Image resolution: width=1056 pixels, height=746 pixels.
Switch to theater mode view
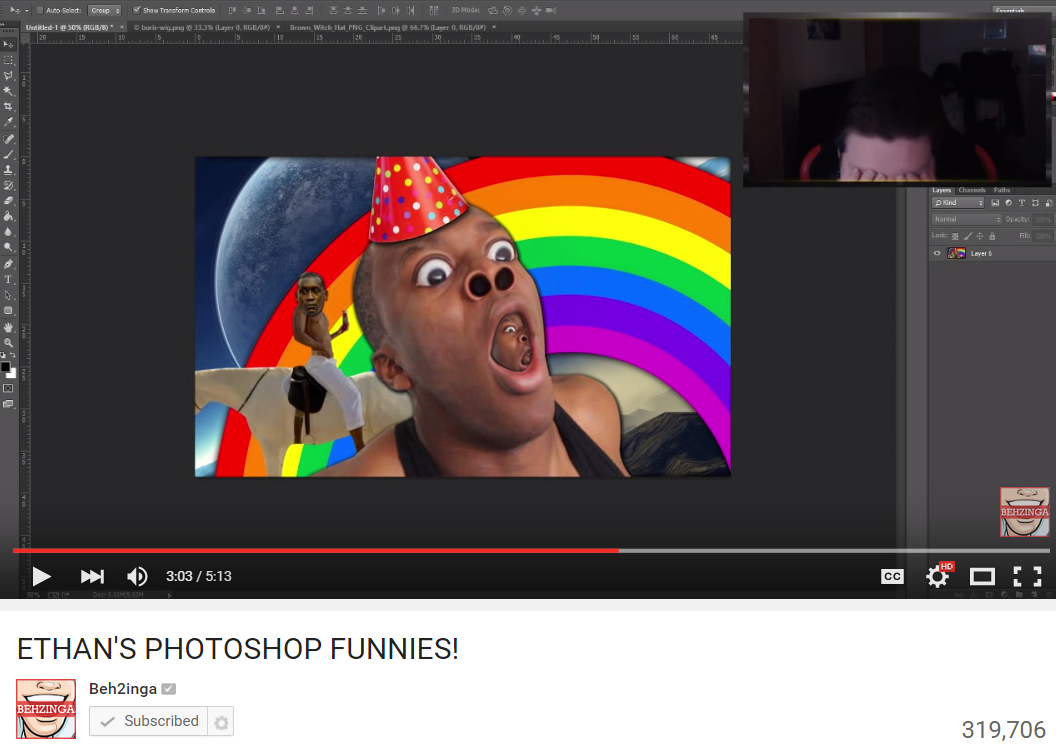pyautogui.click(x=982, y=576)
